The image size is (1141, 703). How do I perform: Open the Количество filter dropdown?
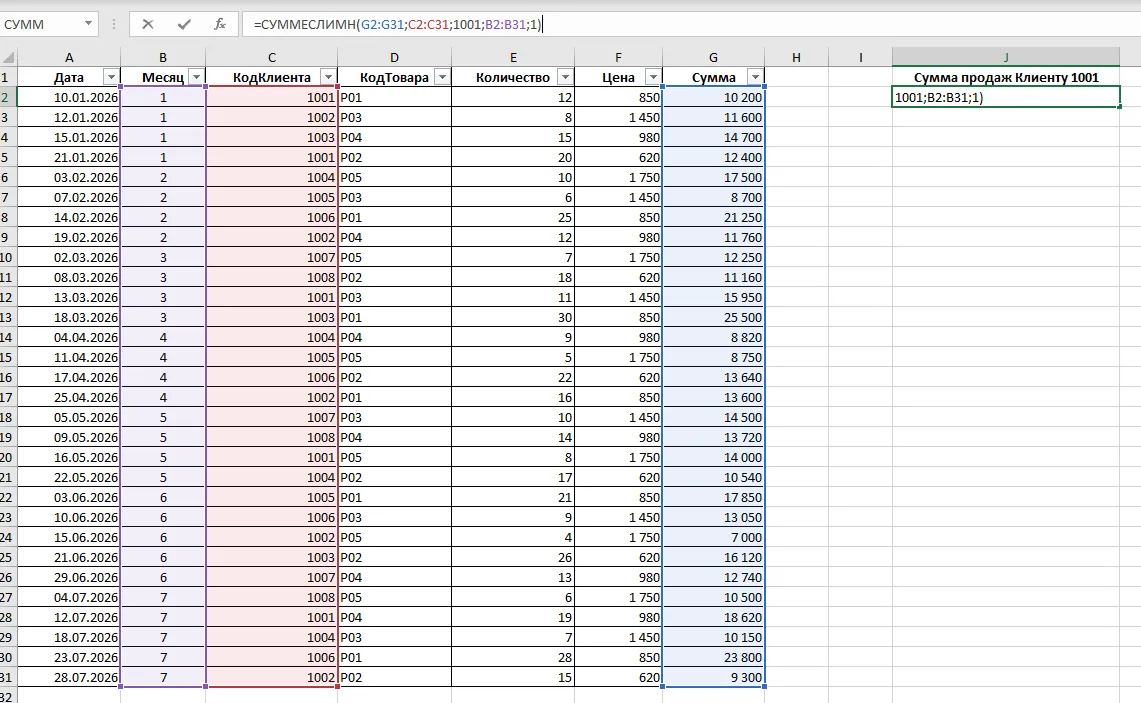(565, 77)
